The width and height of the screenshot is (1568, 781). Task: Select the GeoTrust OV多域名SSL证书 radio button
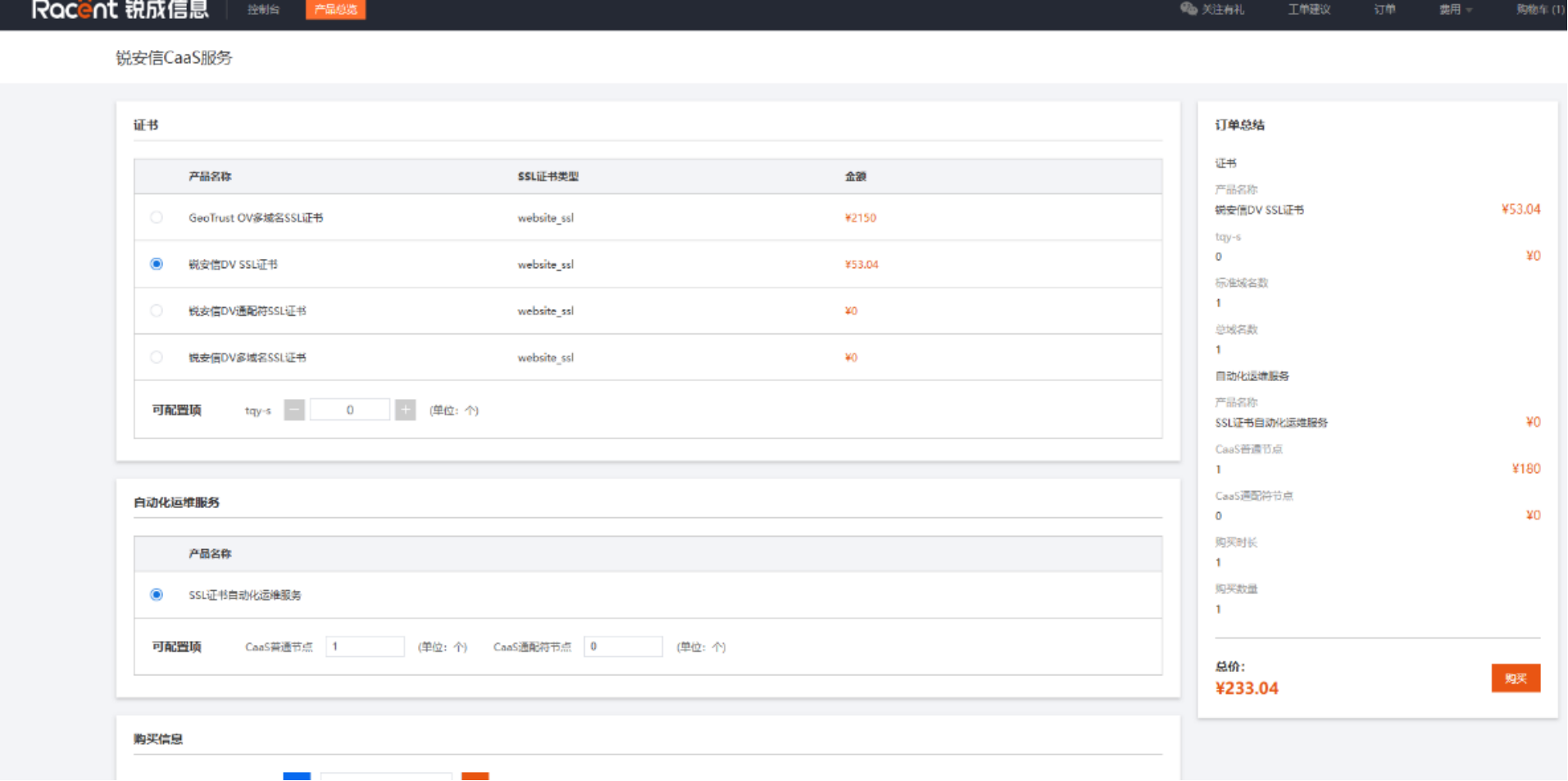tap(157, 218)
